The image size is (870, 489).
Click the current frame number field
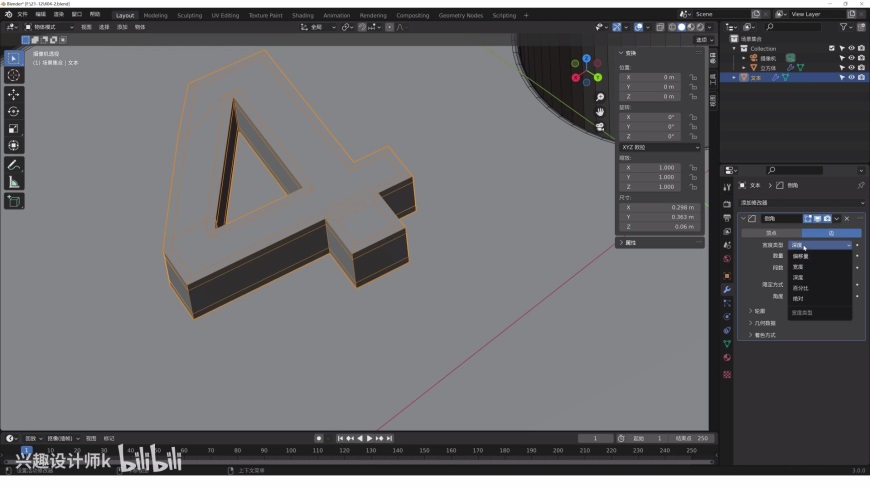pyautogui.click(x=595, y=438)
